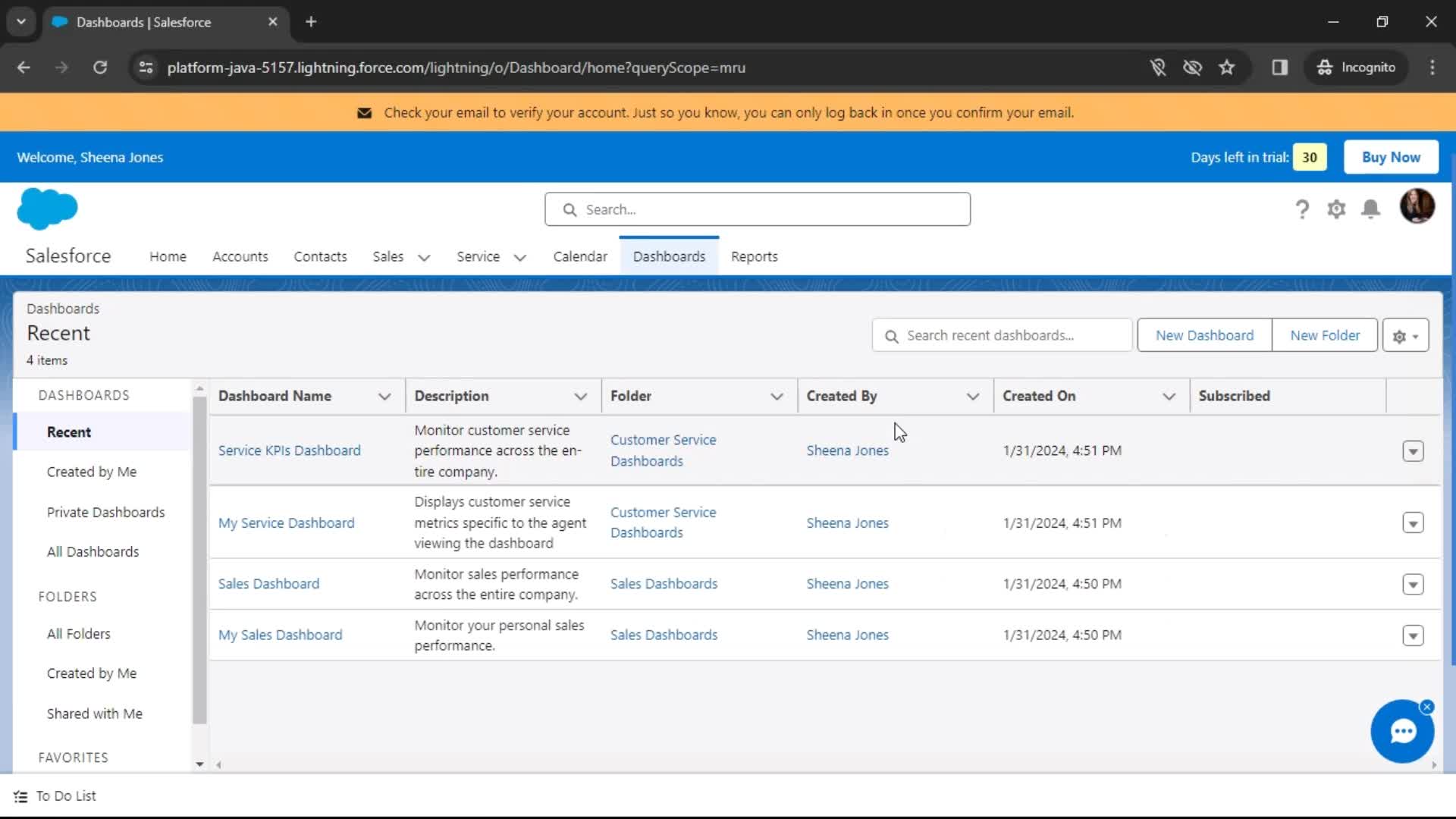Open Dashboard Name column menu chevron
This screenshot has width=1456, height=819.
pyautogui.click(x=384, y=397)
